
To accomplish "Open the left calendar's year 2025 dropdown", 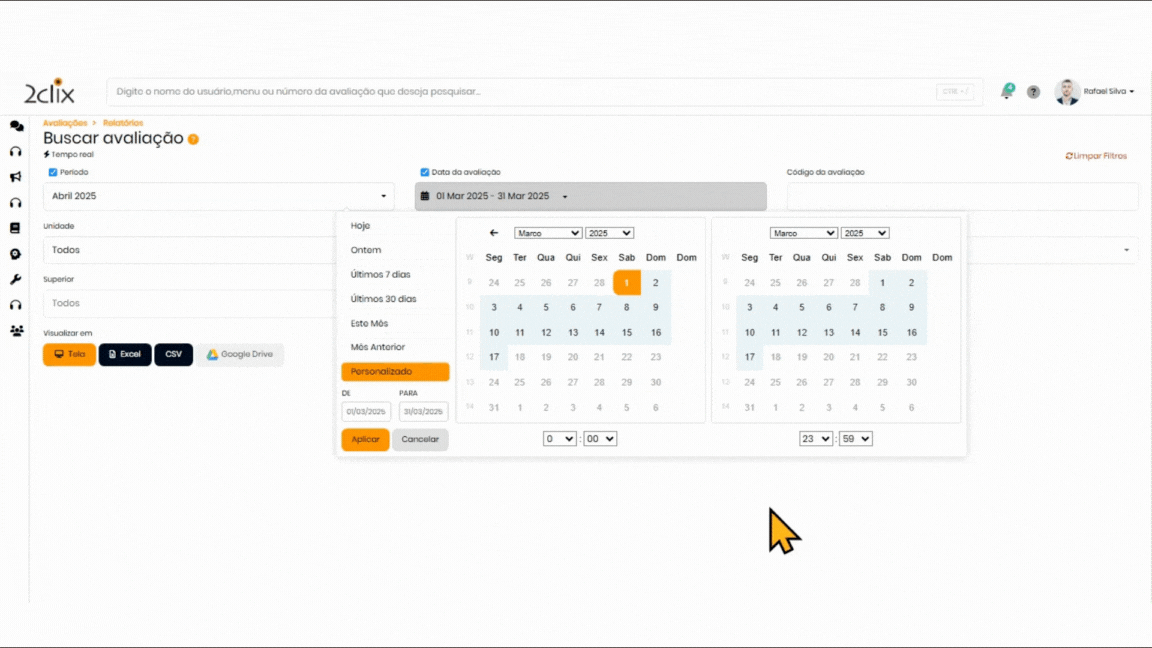I will coord(609,233).
